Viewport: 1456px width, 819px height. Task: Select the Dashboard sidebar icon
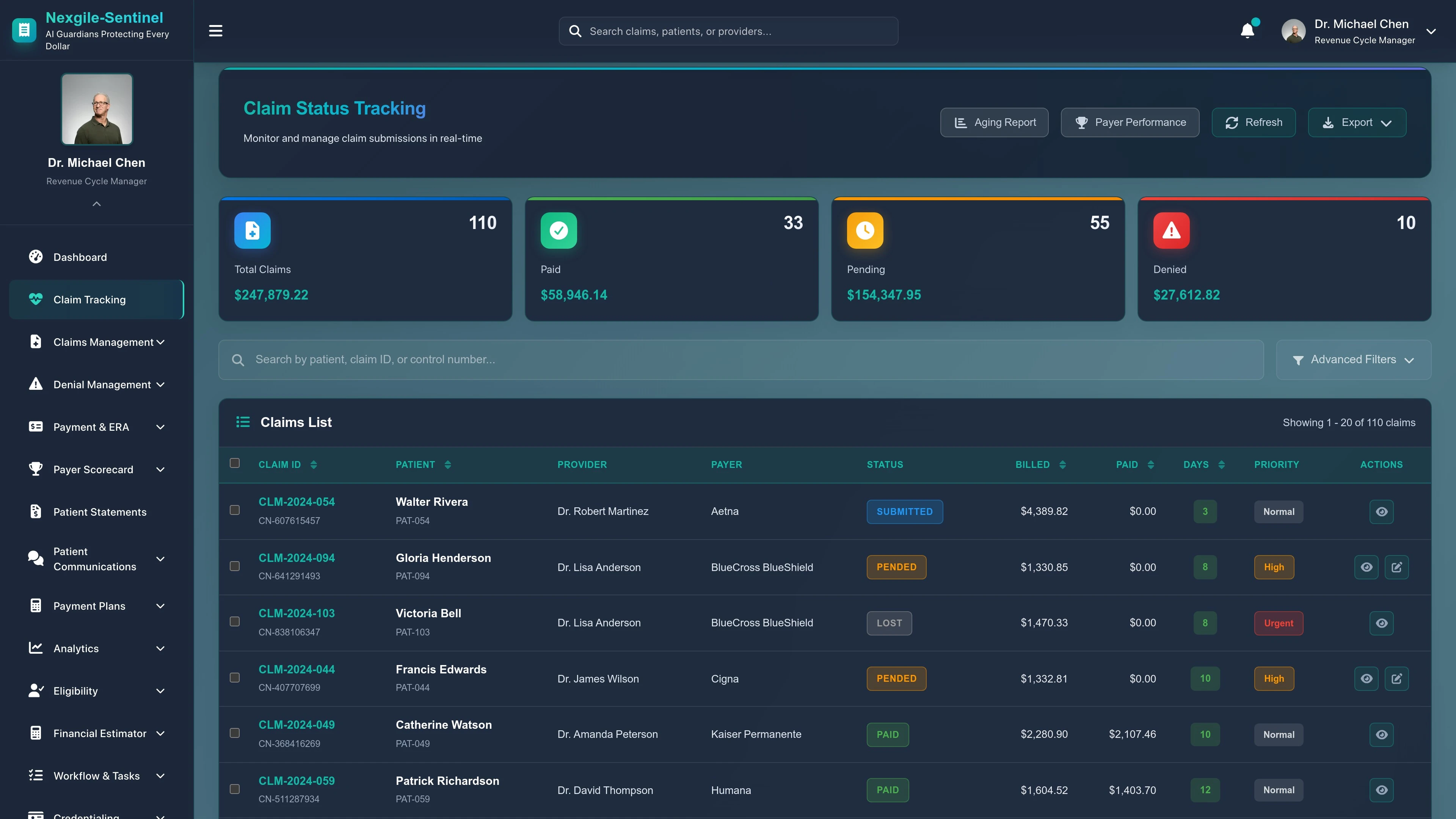[35, 257]
